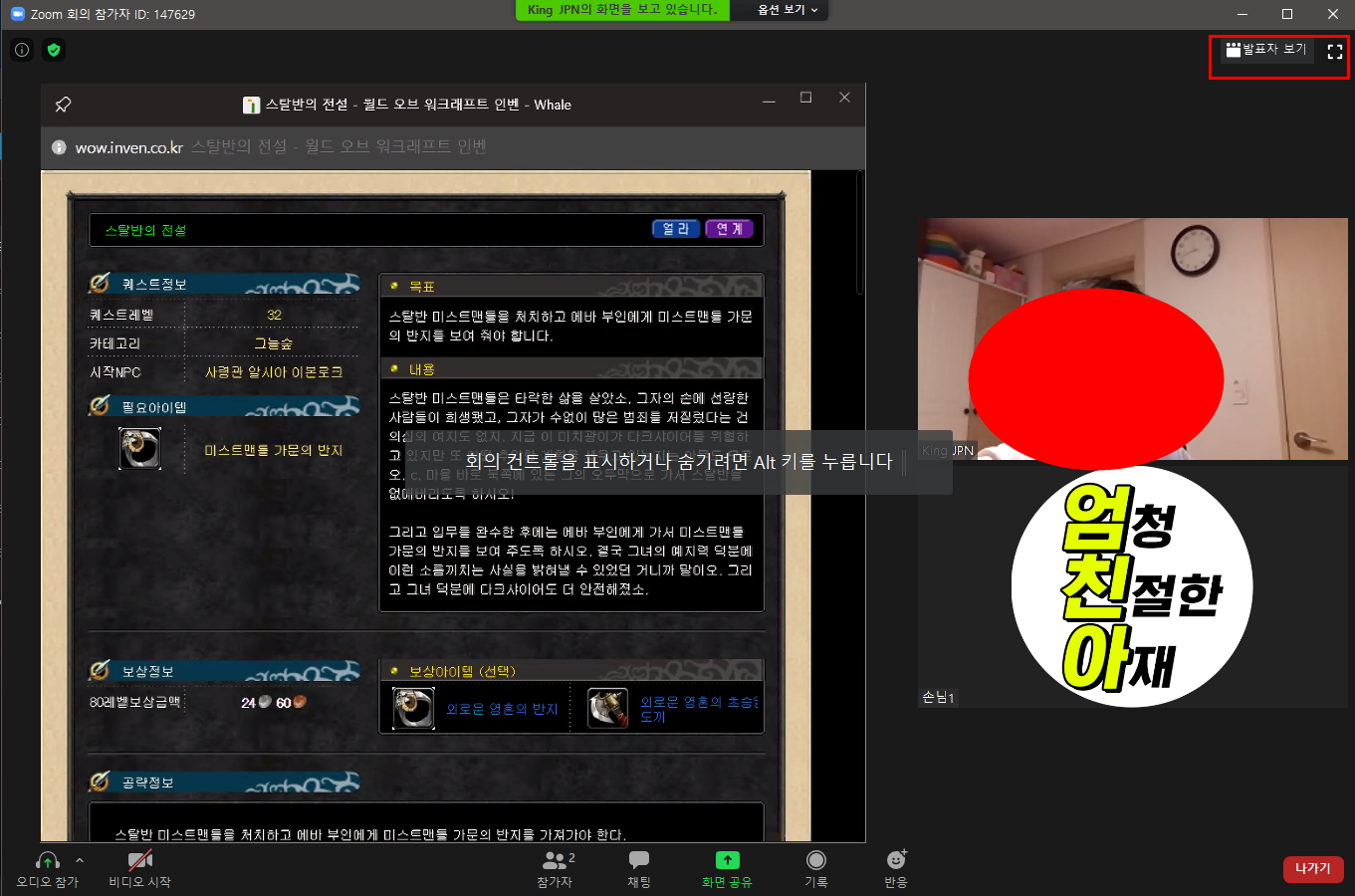1355x896 pixels.
Task: Click the 그늘숲 category link
Action: click(x=274, y=342)
